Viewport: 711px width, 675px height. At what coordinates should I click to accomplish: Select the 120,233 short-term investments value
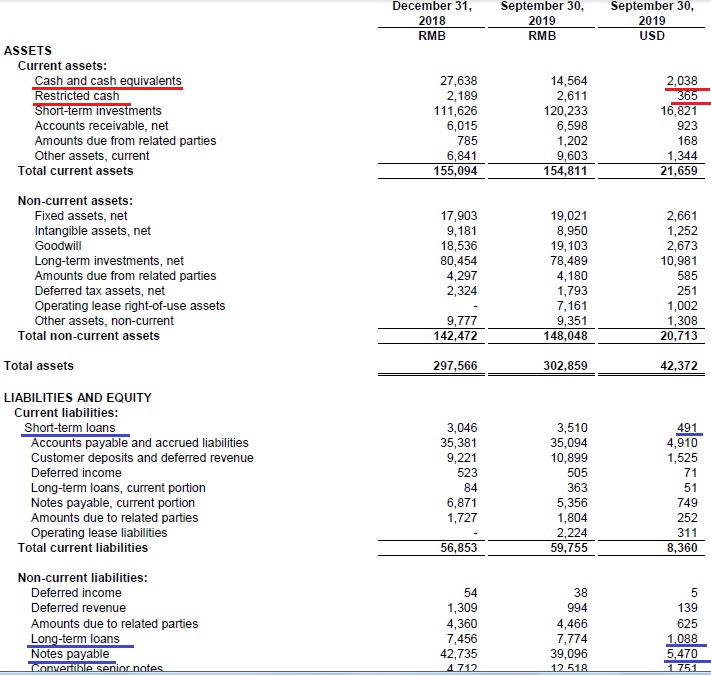click(x=565, y=111)
